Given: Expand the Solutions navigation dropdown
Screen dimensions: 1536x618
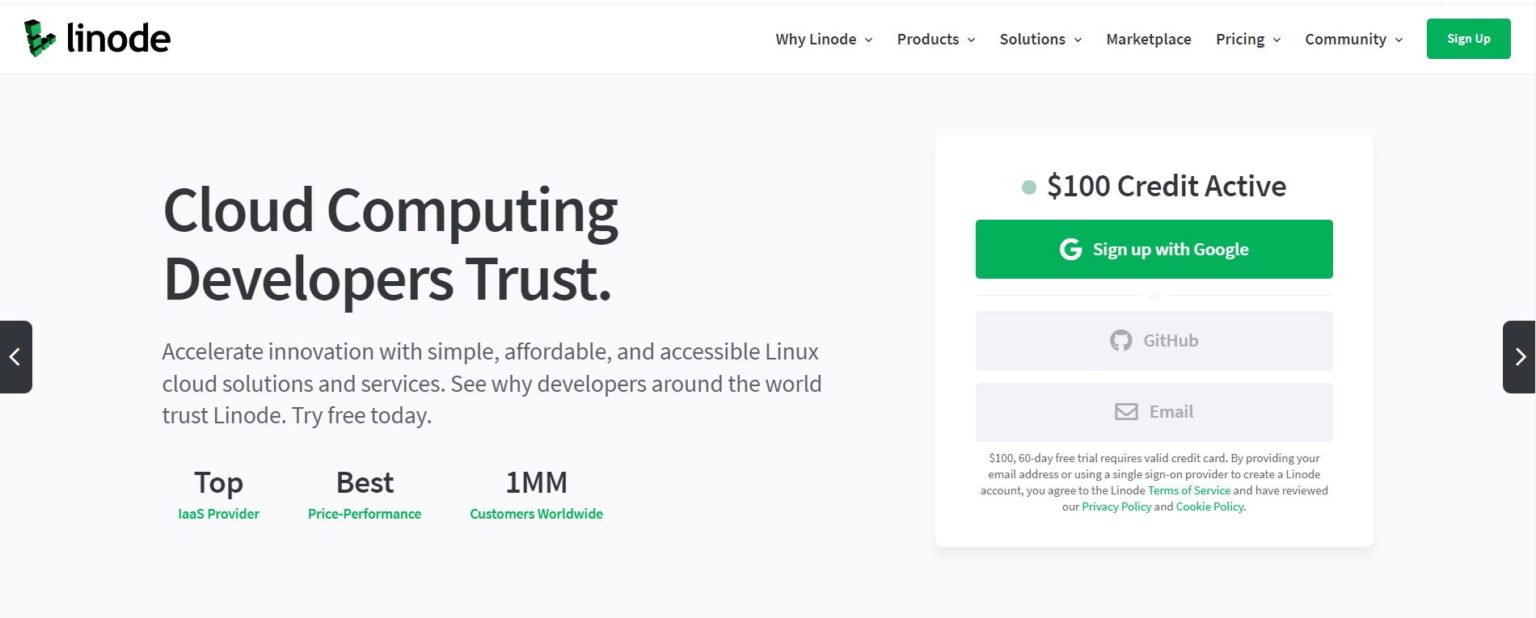Looking at the screenshot, I should point(1032,39).
